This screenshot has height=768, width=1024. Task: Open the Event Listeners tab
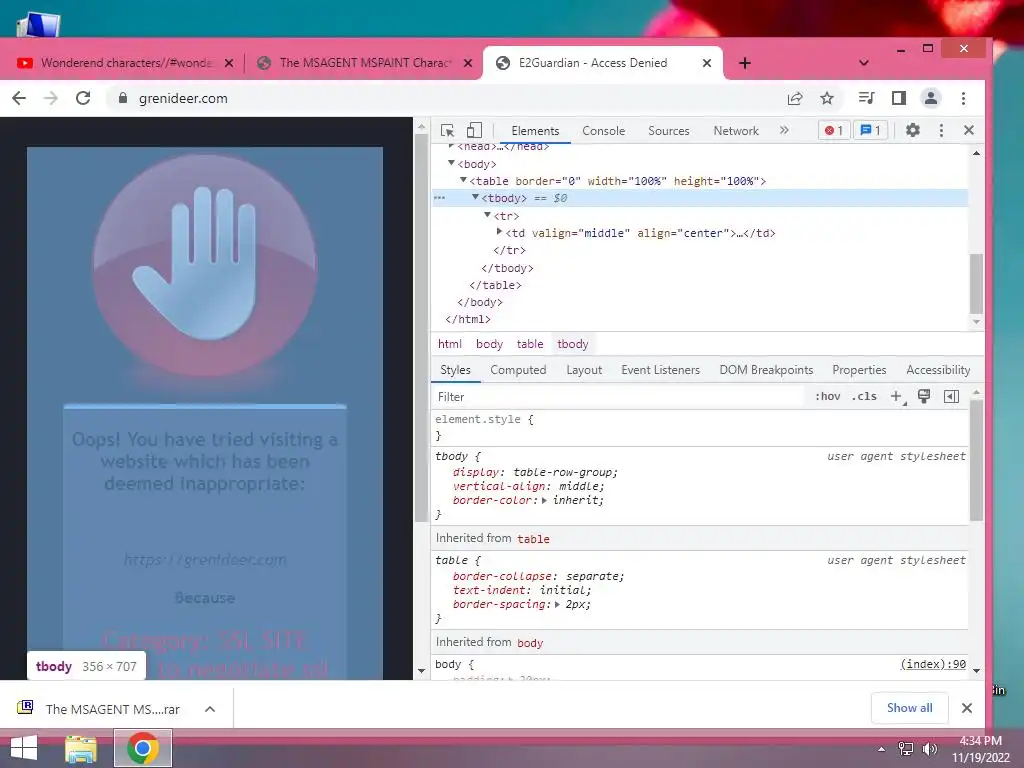[x=660, y=370]
